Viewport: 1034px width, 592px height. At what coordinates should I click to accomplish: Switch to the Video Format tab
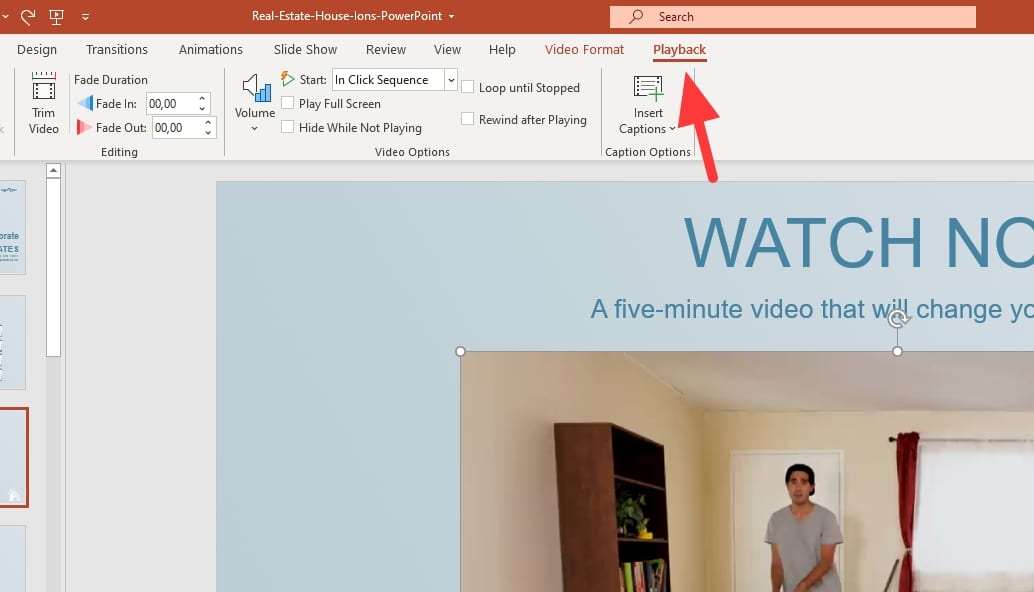(584, 49)
